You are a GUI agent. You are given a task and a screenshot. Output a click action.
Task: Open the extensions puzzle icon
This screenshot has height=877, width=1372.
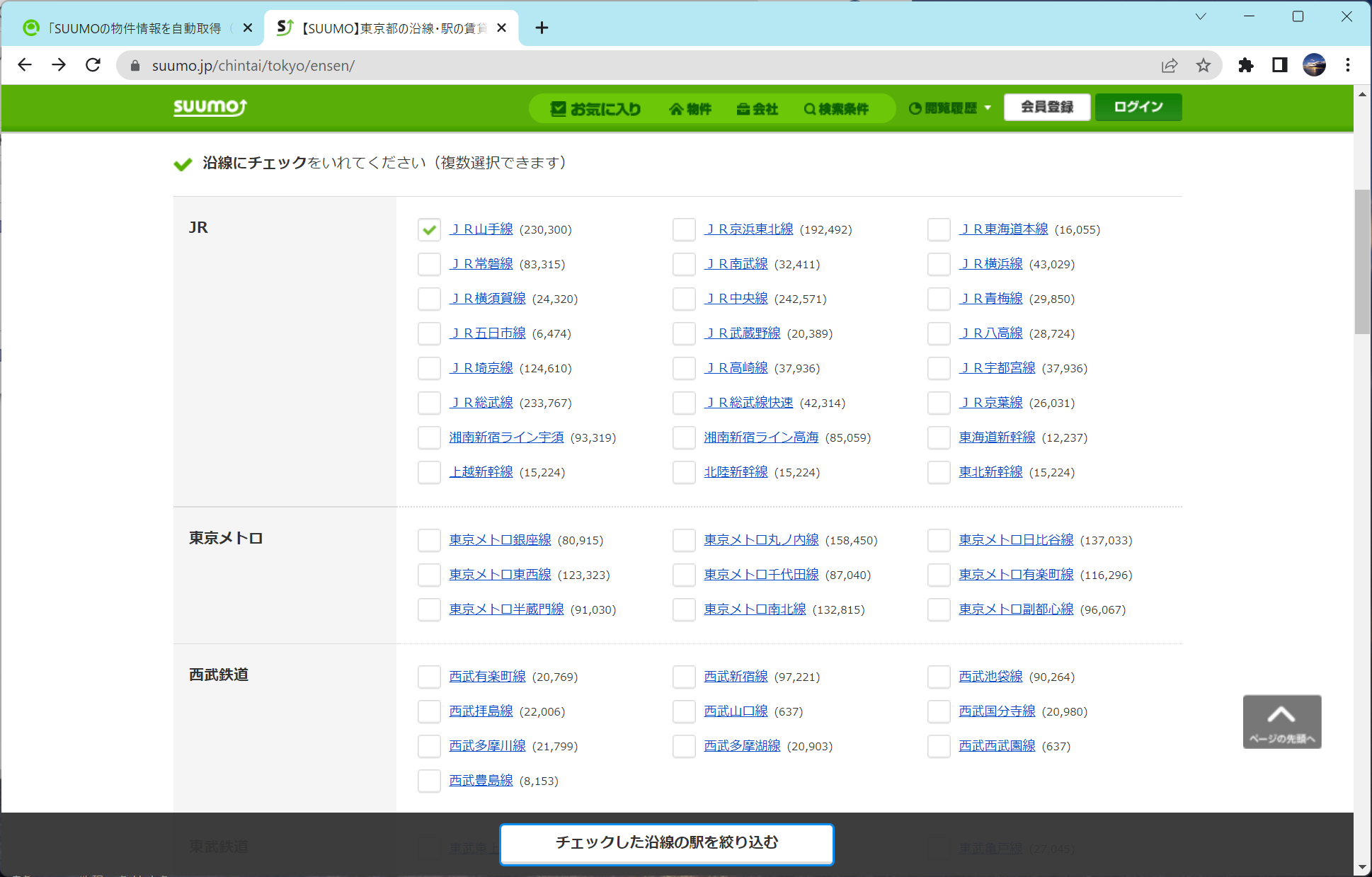click(1246, 66)
